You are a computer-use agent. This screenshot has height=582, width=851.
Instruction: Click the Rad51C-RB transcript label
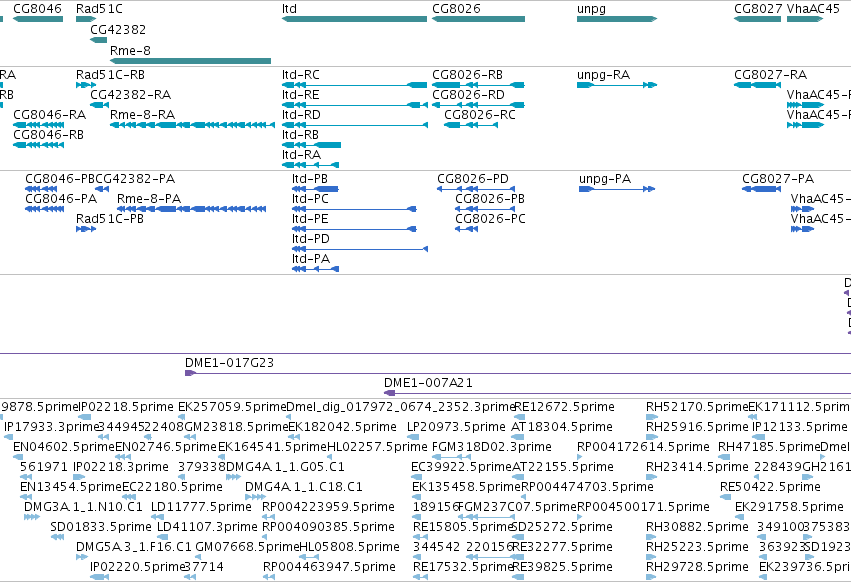pyautogui.click(x=110, y=74)
